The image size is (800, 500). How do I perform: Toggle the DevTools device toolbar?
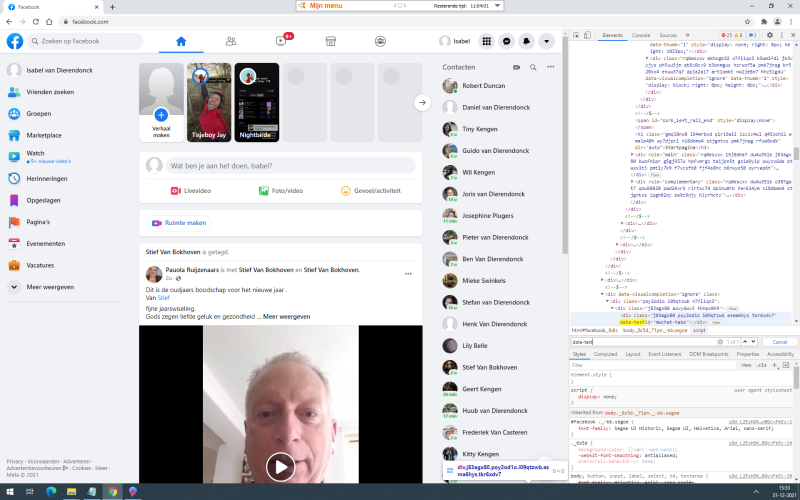(x=588, y=35)
